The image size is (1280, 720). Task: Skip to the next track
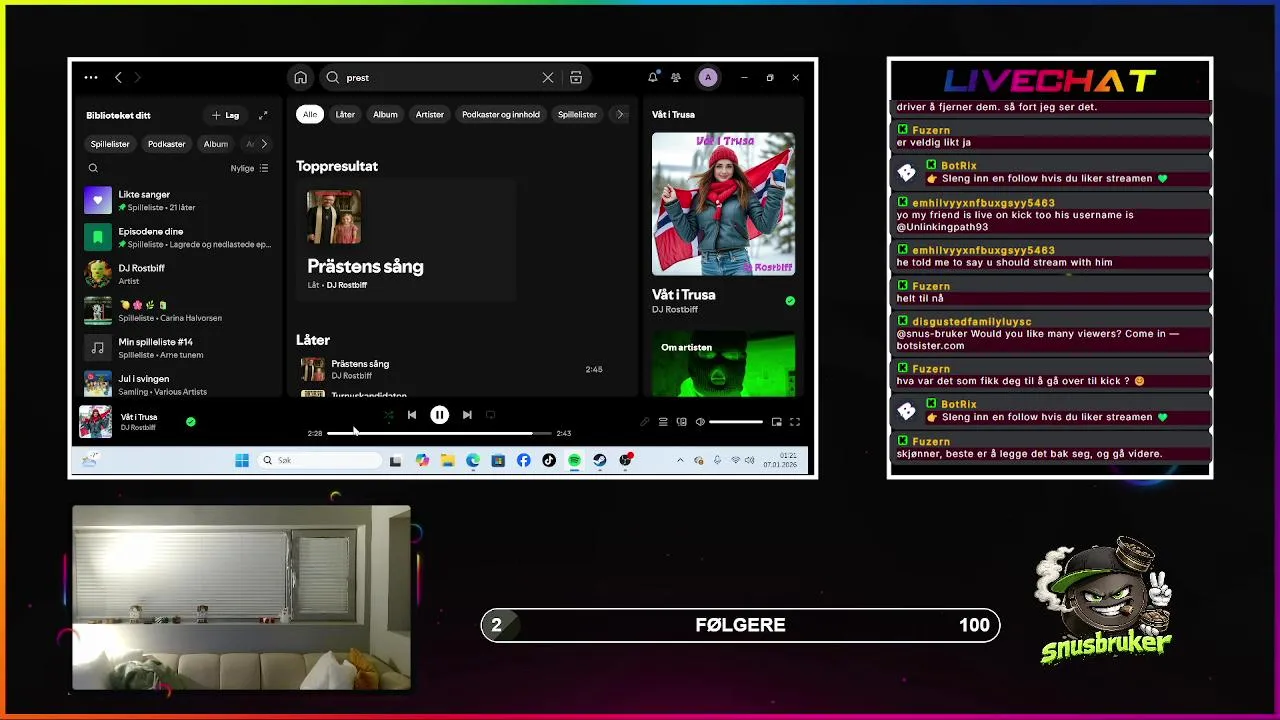pyautogui.click(x=467, y=415)
